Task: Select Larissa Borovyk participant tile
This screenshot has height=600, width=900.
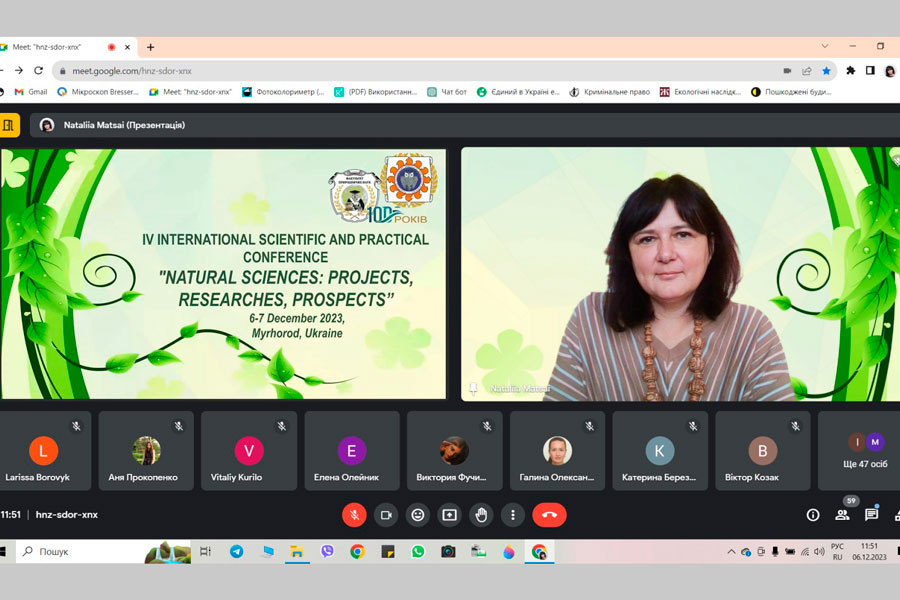Action: [43, 451]
